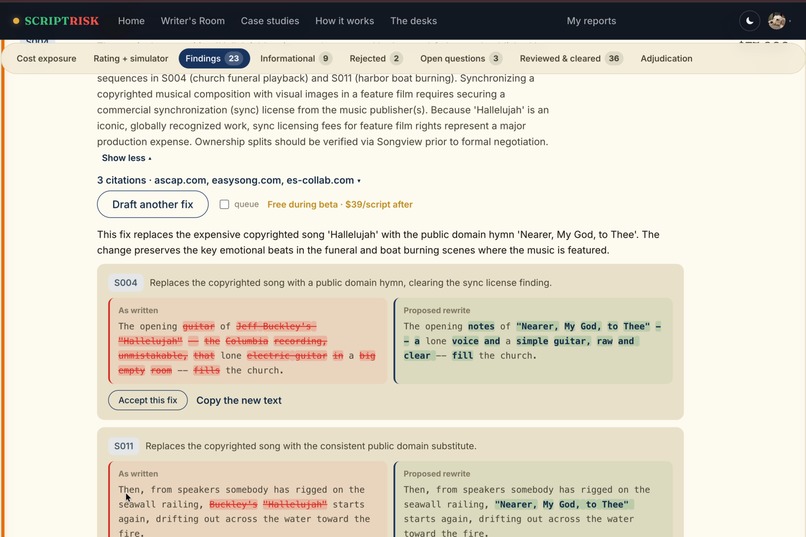Click S004 As written label
Image resolution: width=806 pixels, height=537 pixels.
point(138,310)
